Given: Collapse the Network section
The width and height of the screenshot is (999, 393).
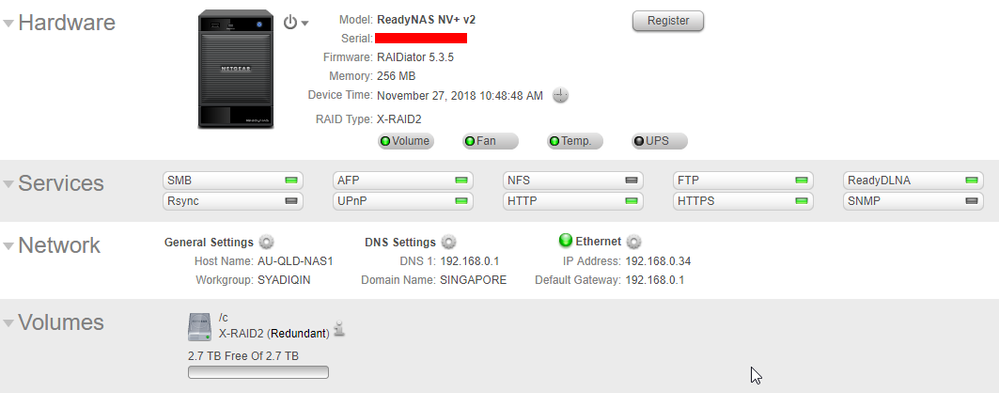Looking at the screenshot, I should [8, 246].
